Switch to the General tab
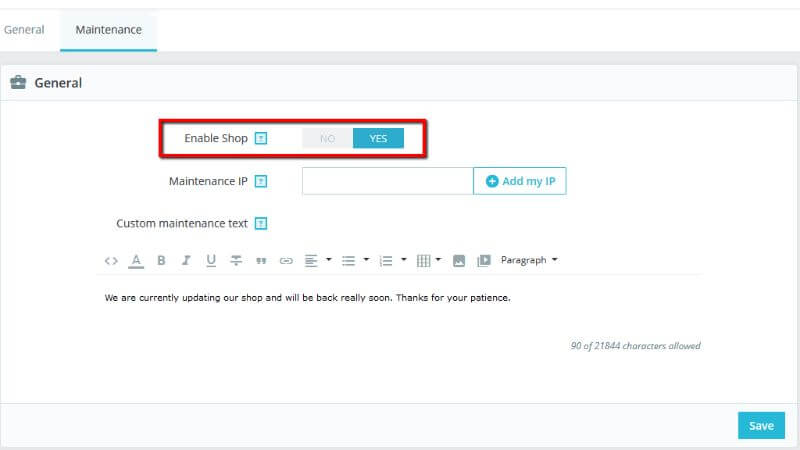800x450 pixels. tap(24, 30)
